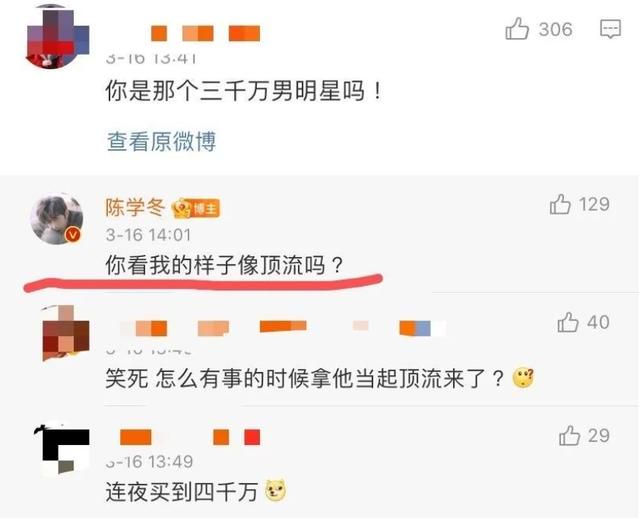Open the avatar of the 笑死 commenter
Image resolution: width=640 pixels, height=518 pixels.
65,333
